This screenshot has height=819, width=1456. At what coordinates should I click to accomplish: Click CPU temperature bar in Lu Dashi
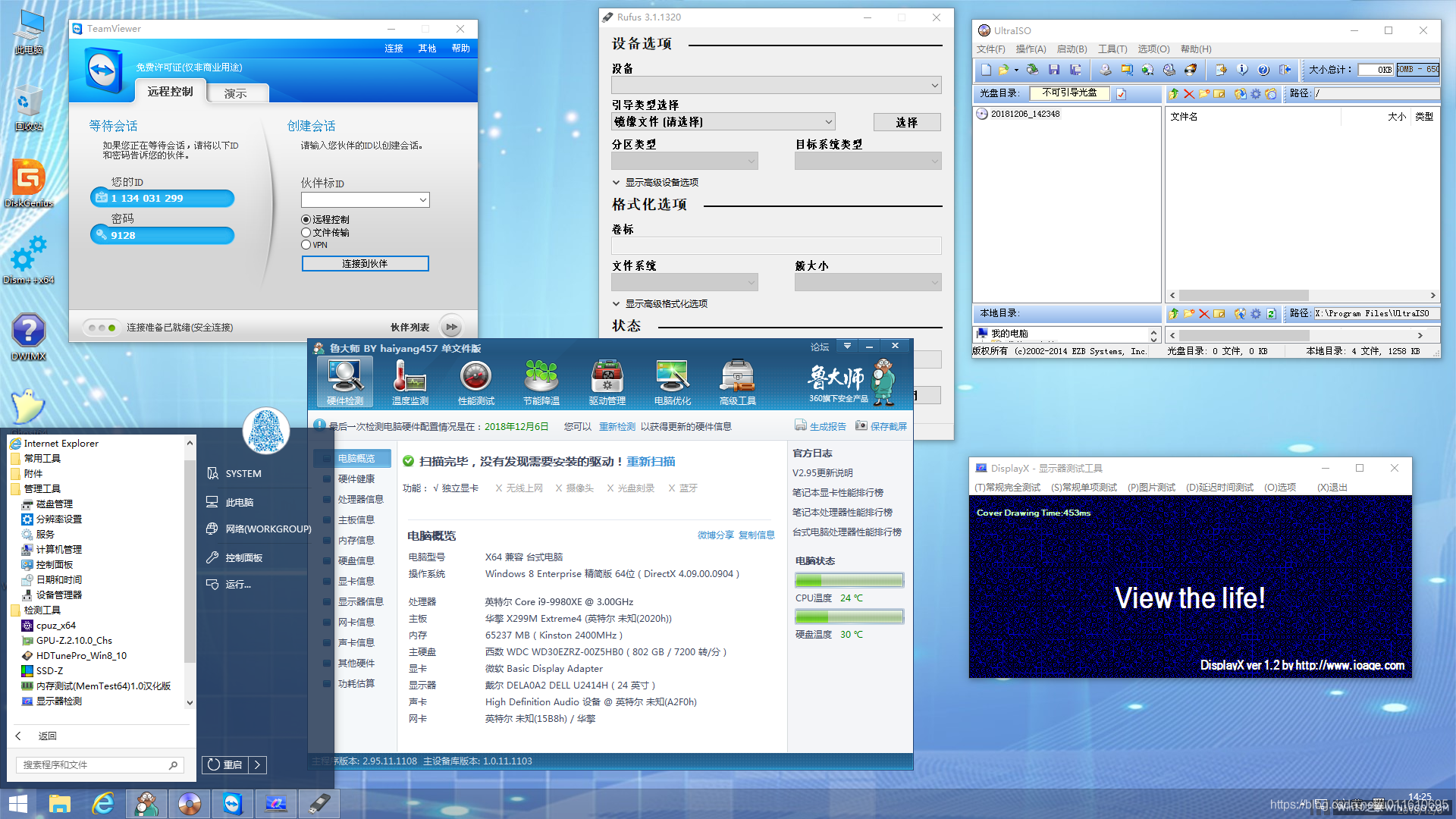click(x=849, y=580)
